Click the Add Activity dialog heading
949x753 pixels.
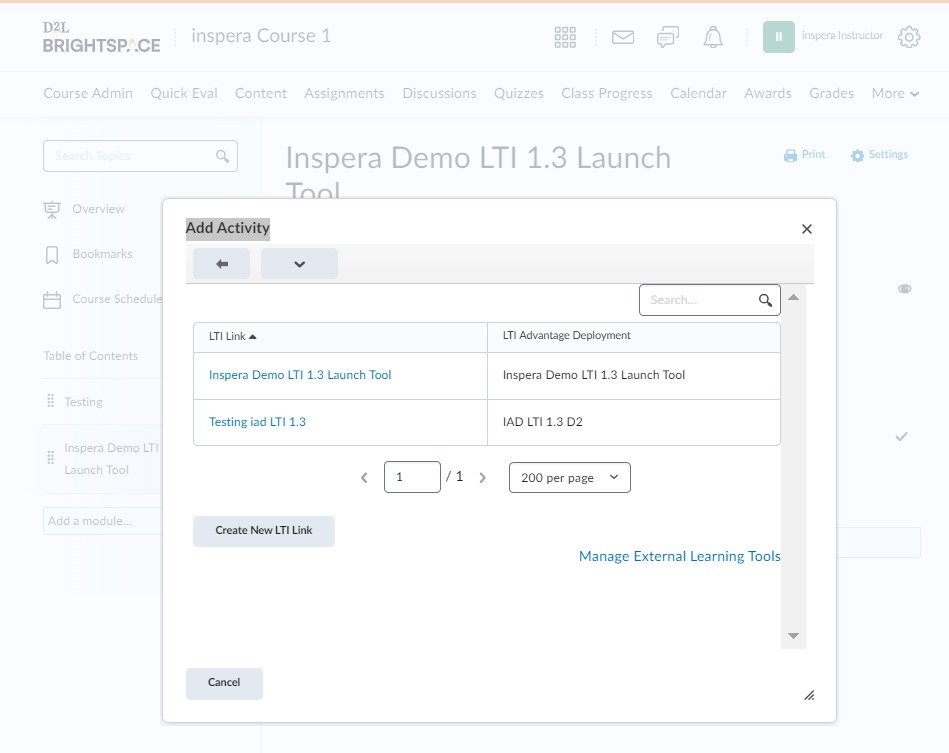click(228, 228)
